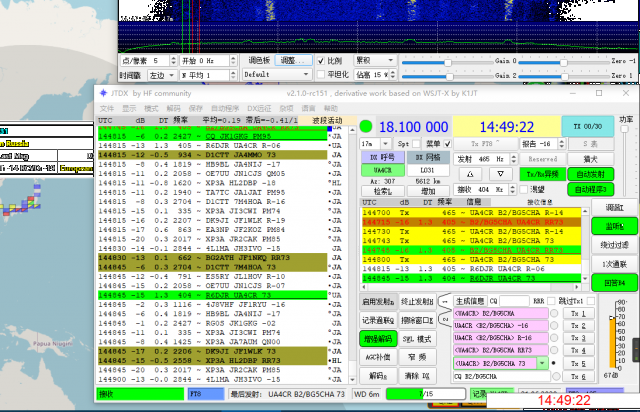Enable 平坦化 checkbox in waterfall controls
This screenshot has height=412, width=640.
click(321, 74)
